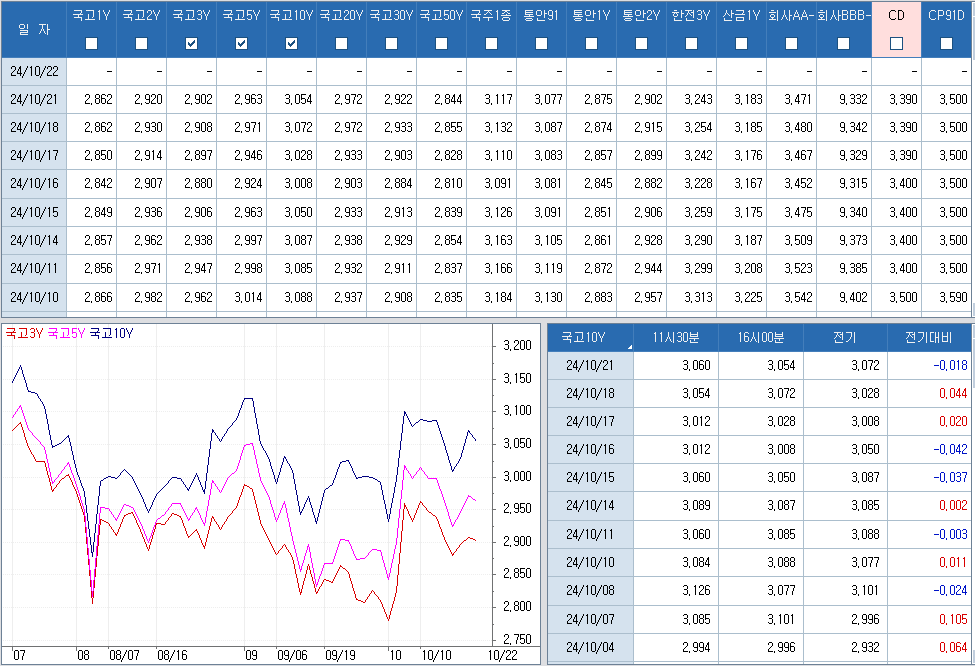Click the 10/22 marker on the chart axis
This screenshot has height=666, width=975.
point(504,656)
